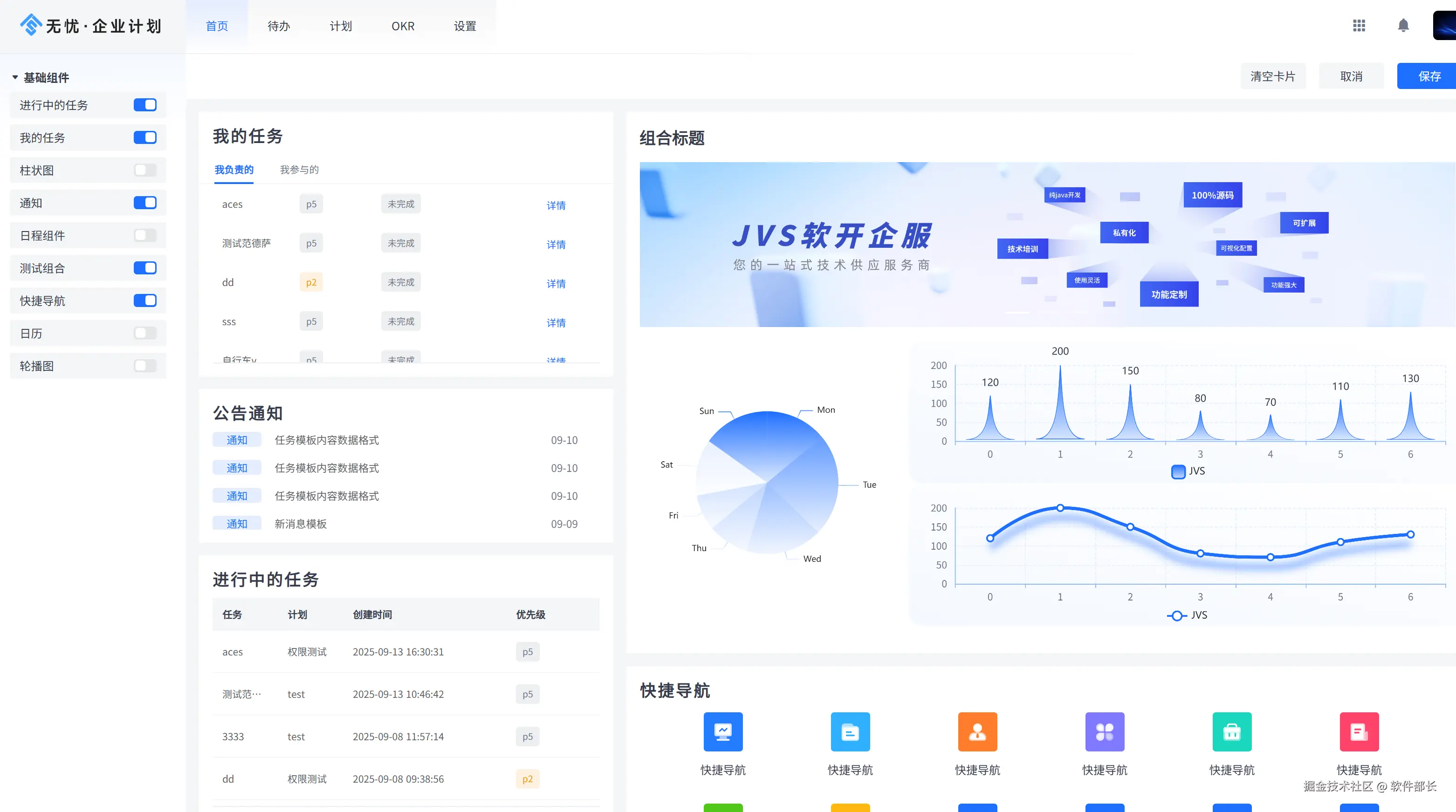Screen dimensions: 1456x812
Task: Switch to the 我参与的 tab
Action: [299, 170]
